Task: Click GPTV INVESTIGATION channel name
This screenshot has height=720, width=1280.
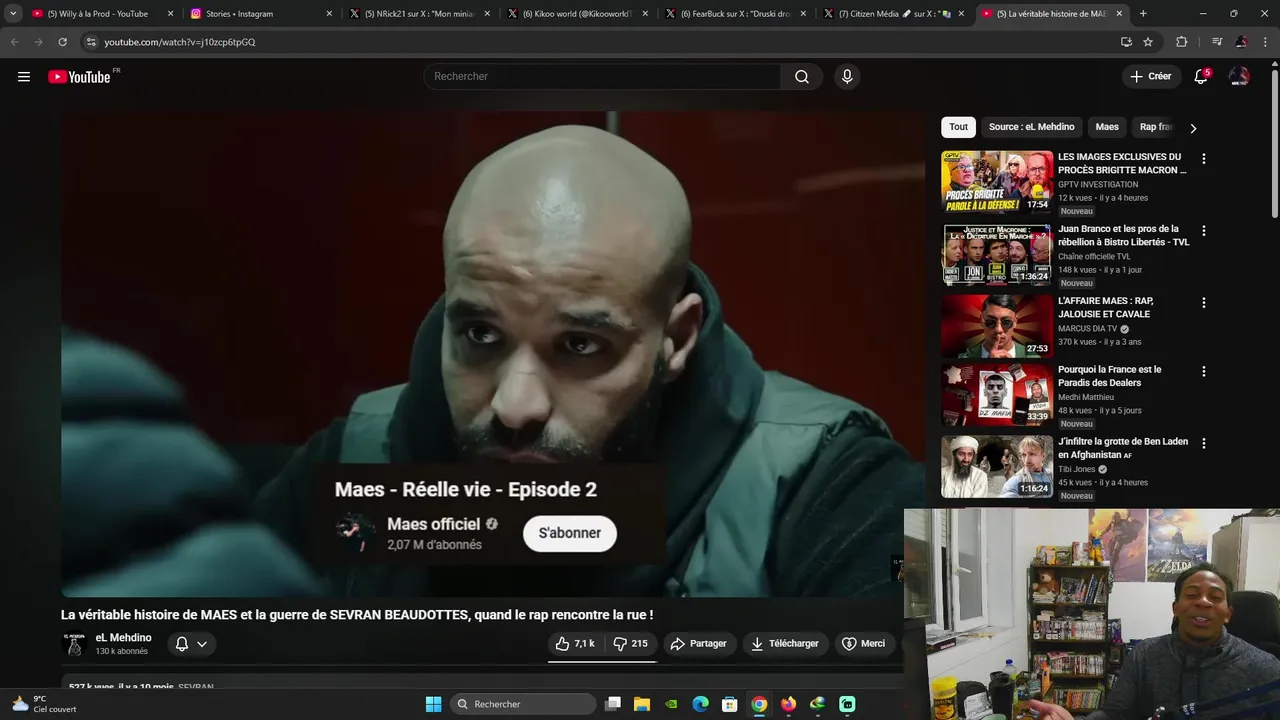Action: (1098, 185)
